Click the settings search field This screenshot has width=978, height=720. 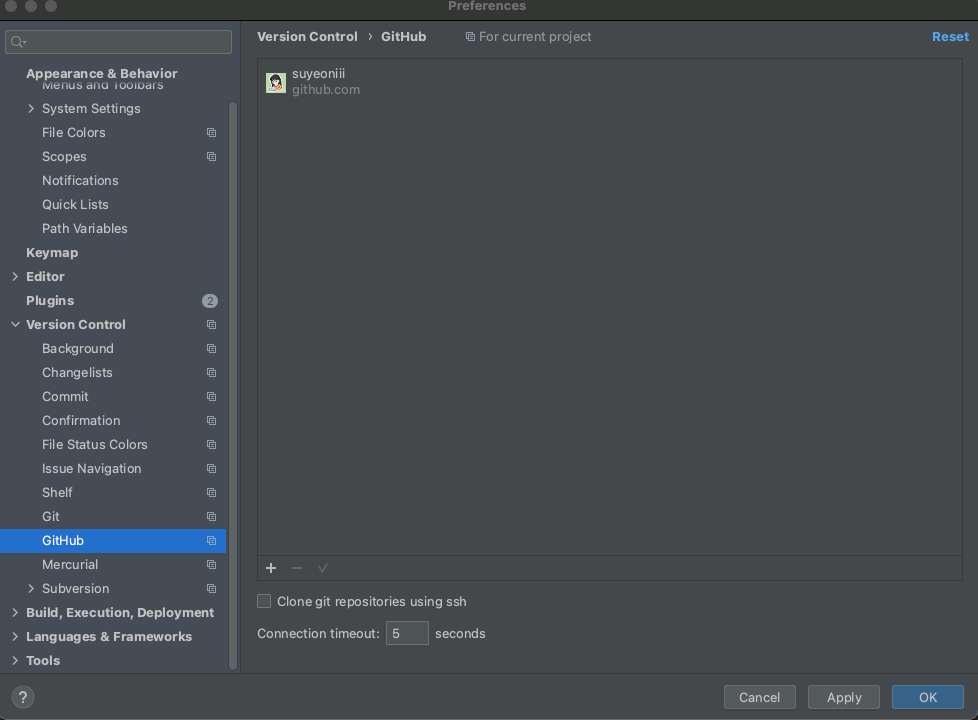119,42
